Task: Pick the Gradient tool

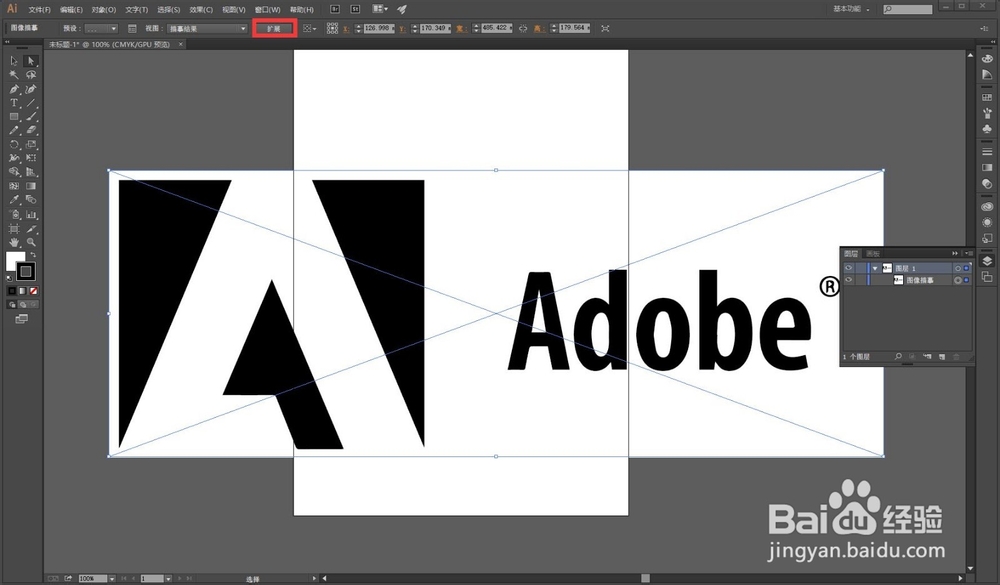Action: pos(31,186)
